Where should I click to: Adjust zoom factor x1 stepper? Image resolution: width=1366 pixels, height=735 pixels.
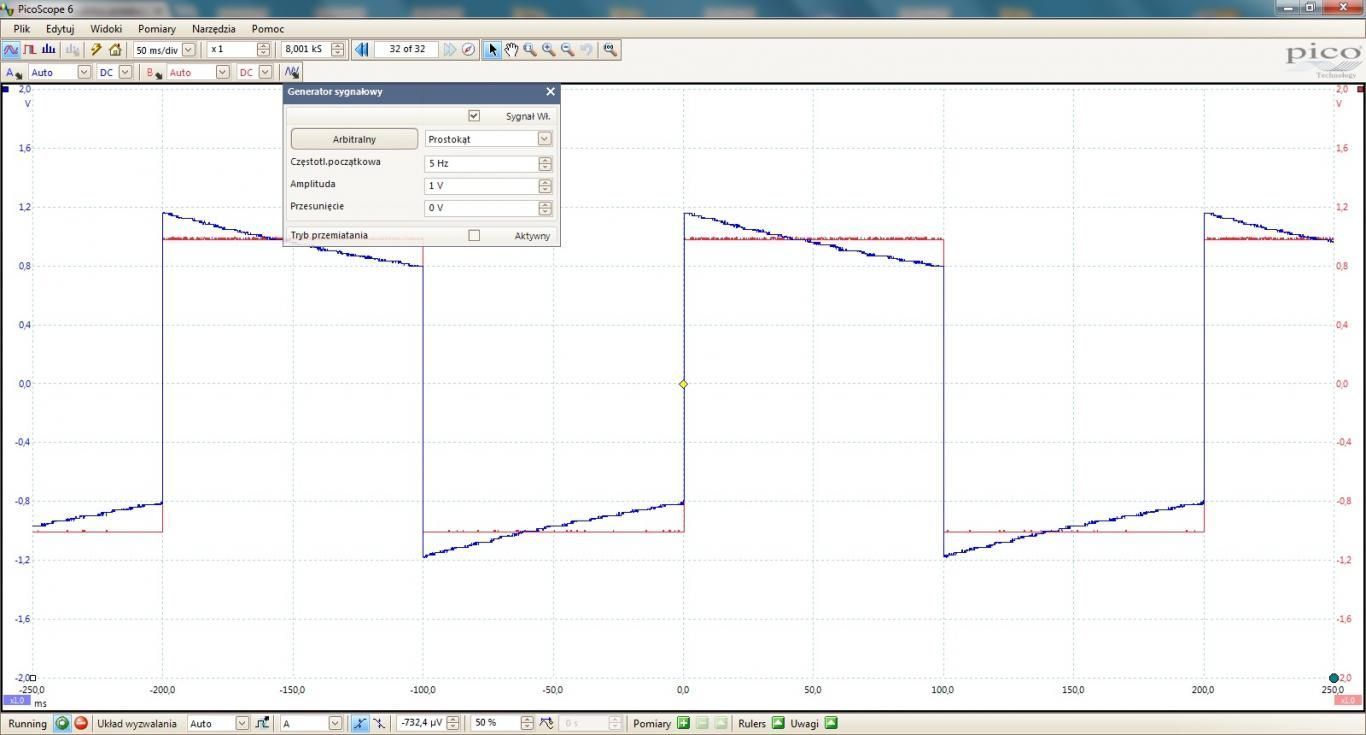pos(263,49)
